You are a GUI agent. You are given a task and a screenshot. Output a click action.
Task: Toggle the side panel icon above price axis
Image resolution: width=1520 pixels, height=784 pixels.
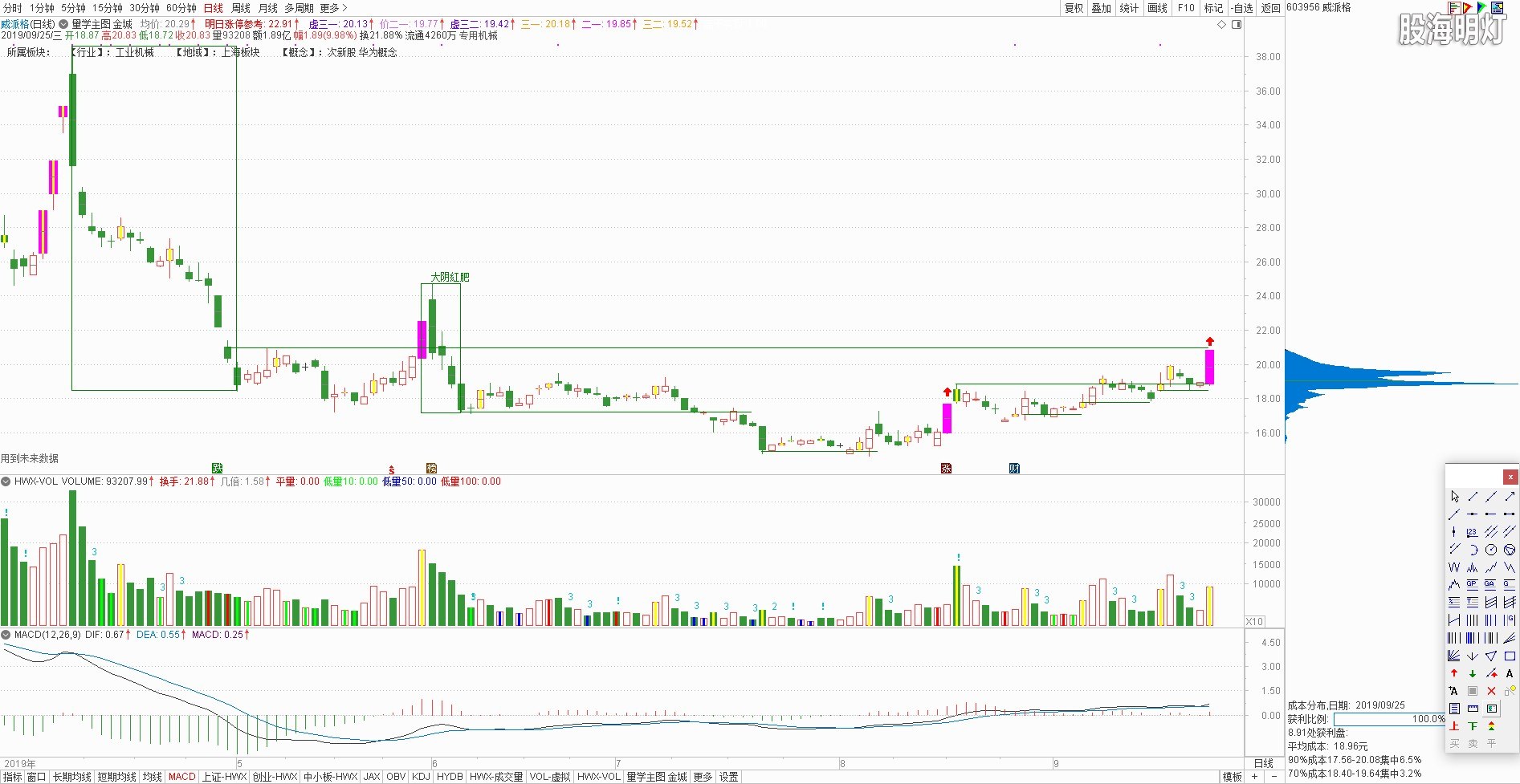1237,25
